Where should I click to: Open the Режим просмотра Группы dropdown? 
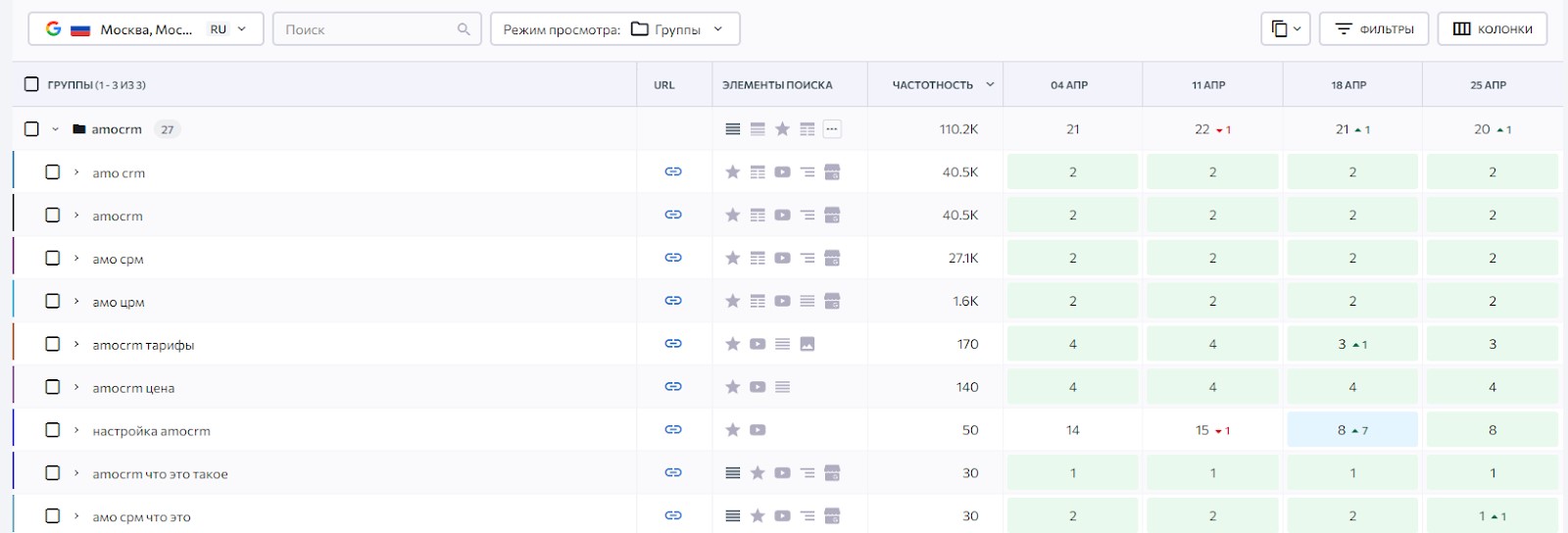(614, 29)
